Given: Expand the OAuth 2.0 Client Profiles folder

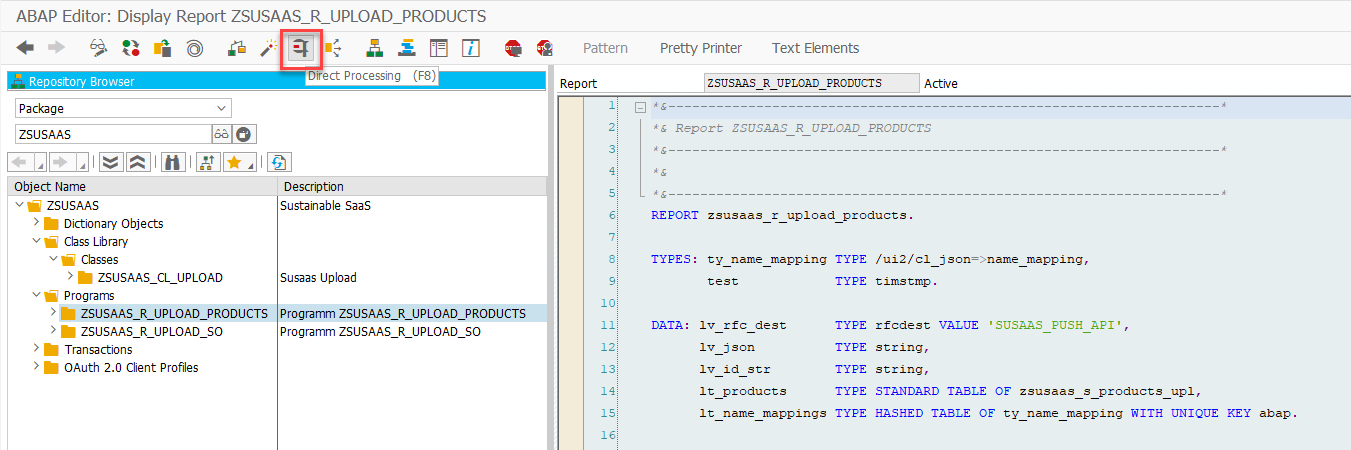Looking at the screenshot, I should 37,367.
